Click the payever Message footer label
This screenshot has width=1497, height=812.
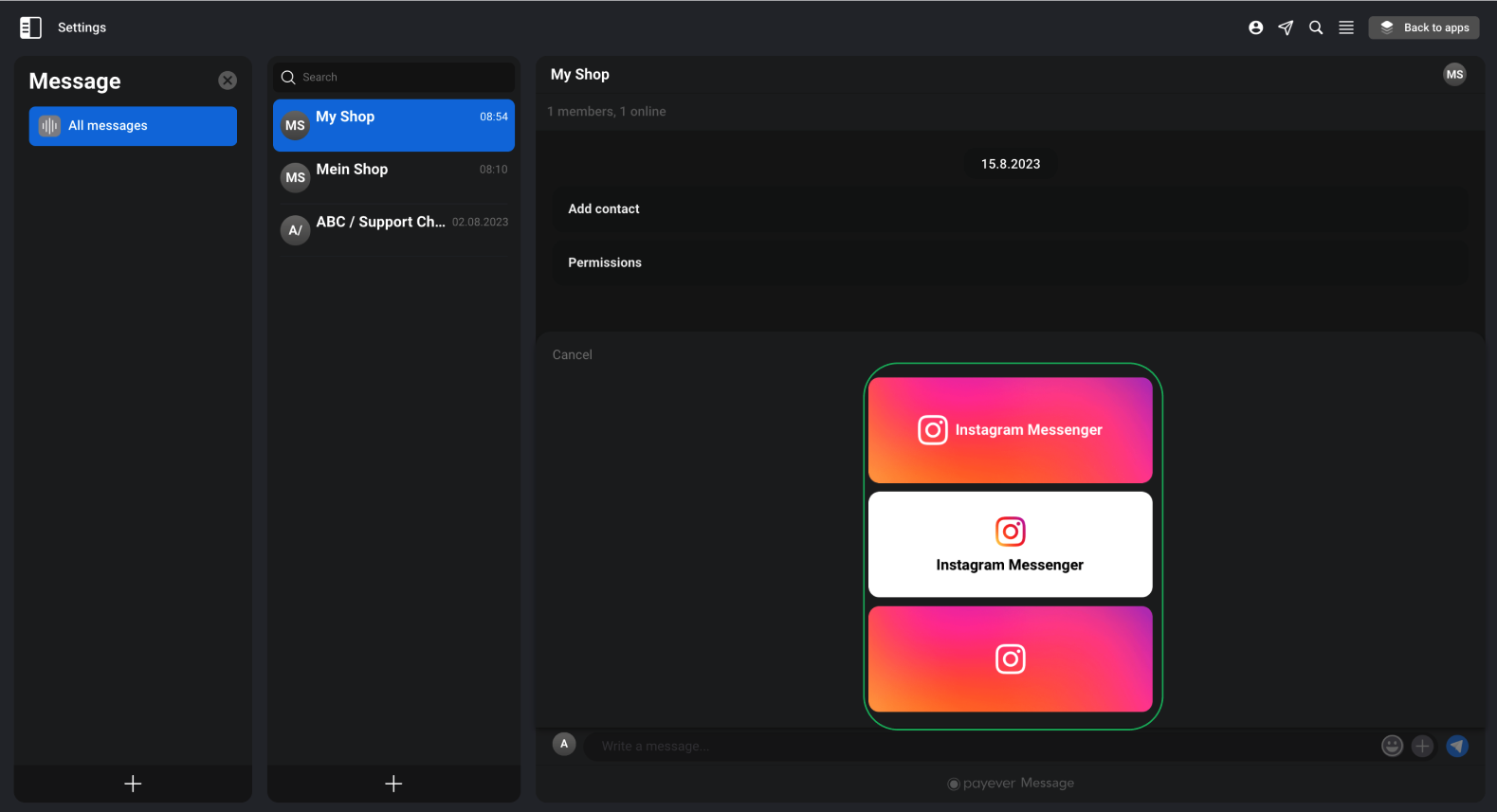(1011, 784)
